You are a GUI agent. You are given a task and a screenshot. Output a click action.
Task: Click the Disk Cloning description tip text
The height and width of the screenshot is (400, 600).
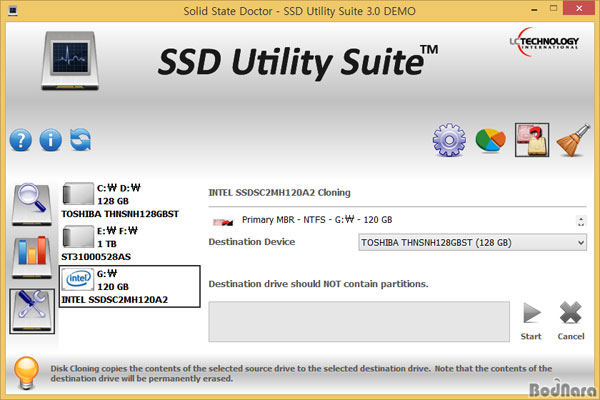(301, 374)
